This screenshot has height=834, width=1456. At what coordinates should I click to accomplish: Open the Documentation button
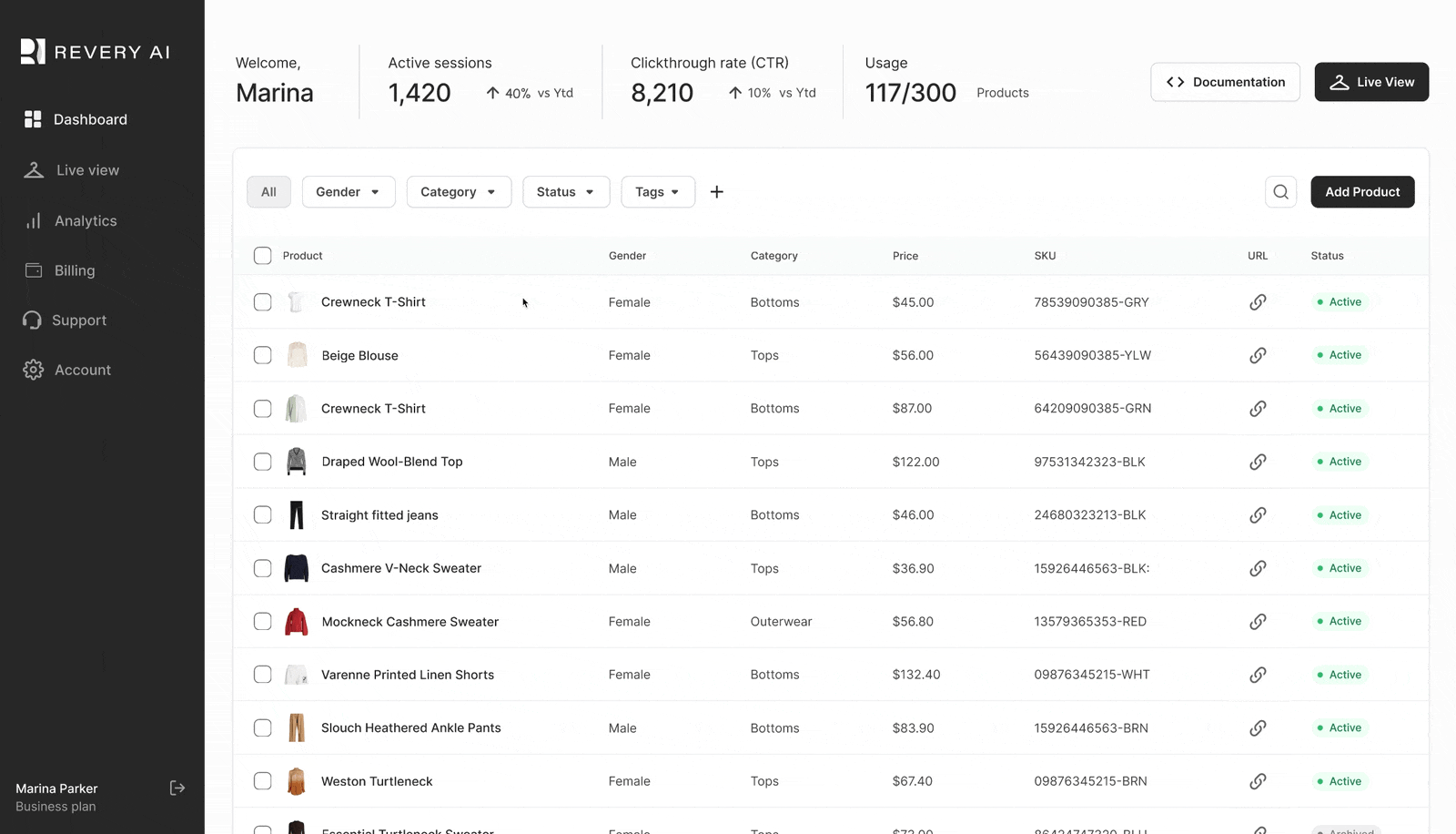[x=1225, y=82]
